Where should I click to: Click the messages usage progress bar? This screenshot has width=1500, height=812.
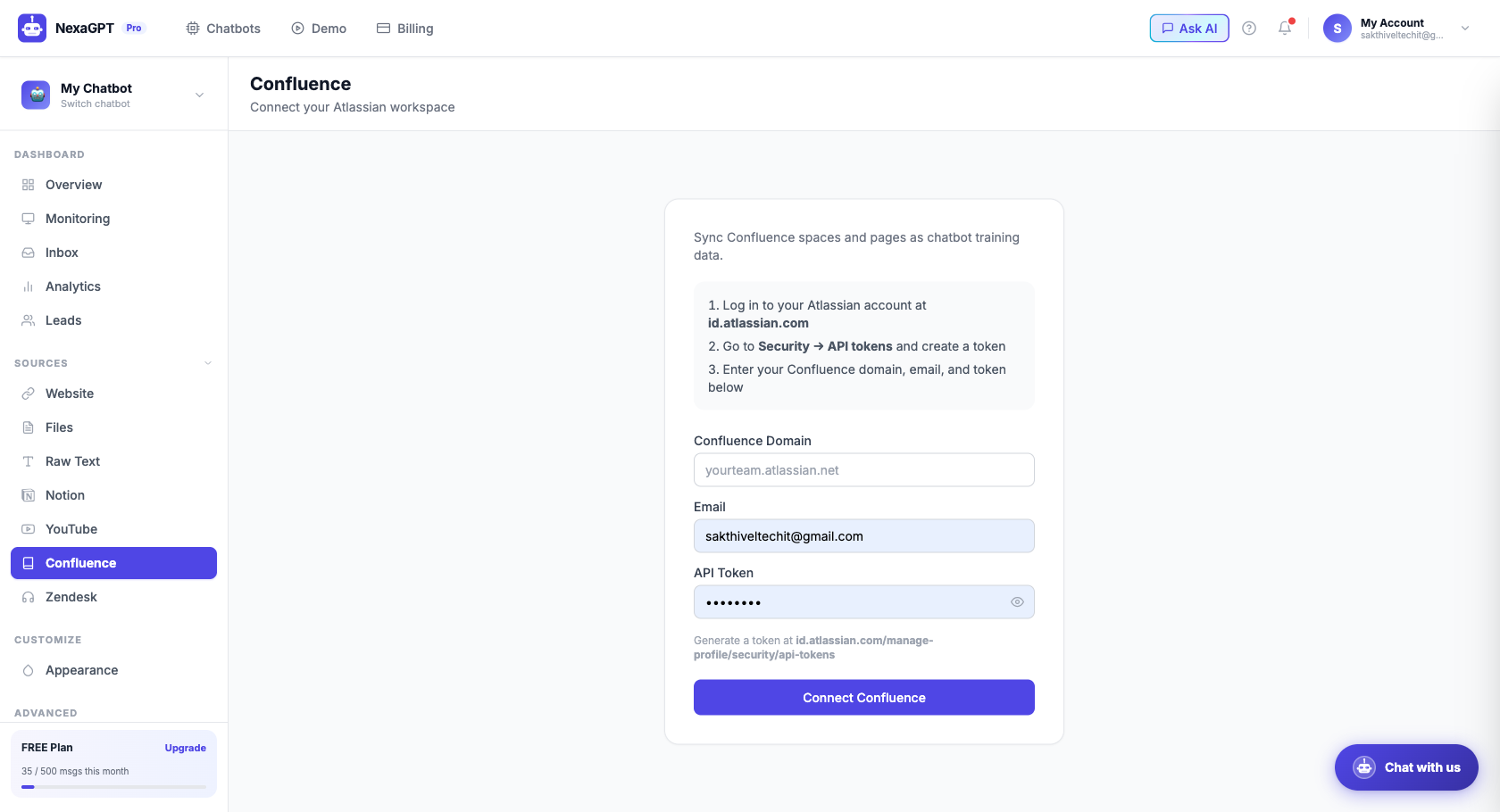[x=113, y=787]
